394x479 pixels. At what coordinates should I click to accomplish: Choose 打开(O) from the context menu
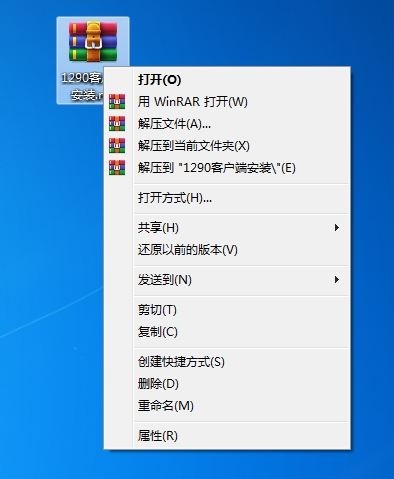[227, 80]
